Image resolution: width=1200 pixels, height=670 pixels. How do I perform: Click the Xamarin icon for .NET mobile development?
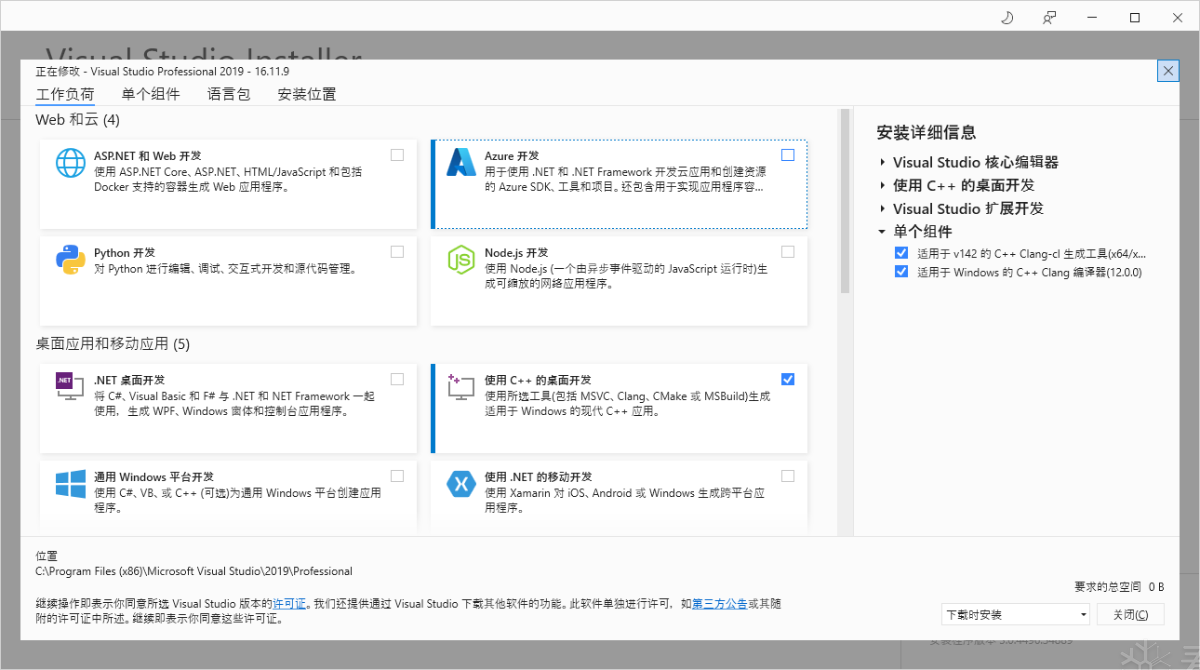(x=461, y=484)
